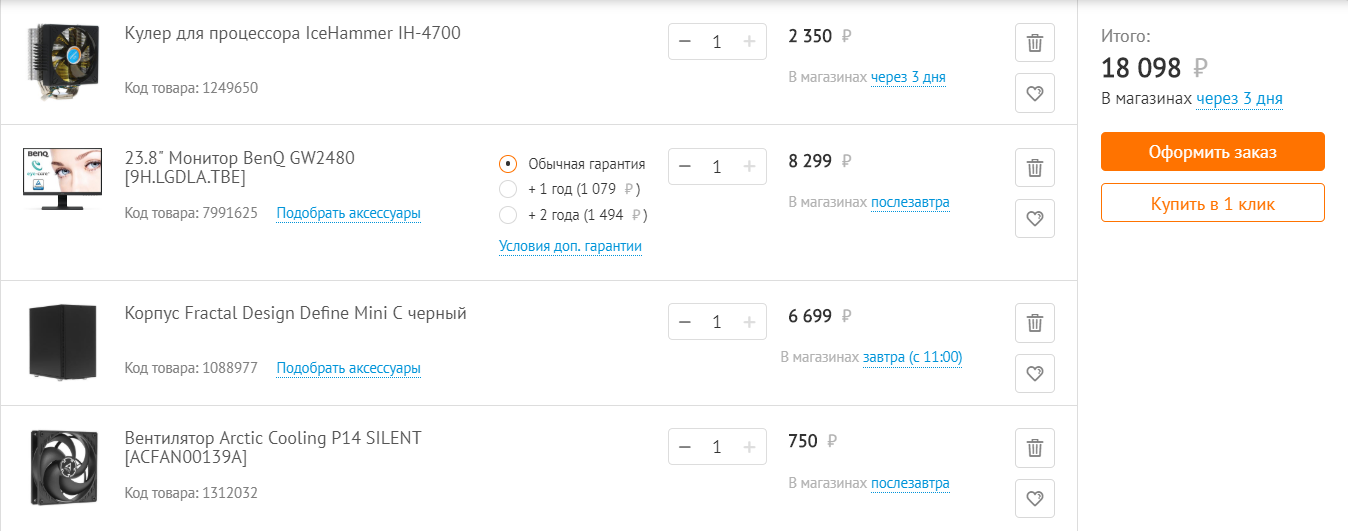Click the orange "Оформить заказ" button
This screenshot has height=531, width=1348.
pos(1212,152)
